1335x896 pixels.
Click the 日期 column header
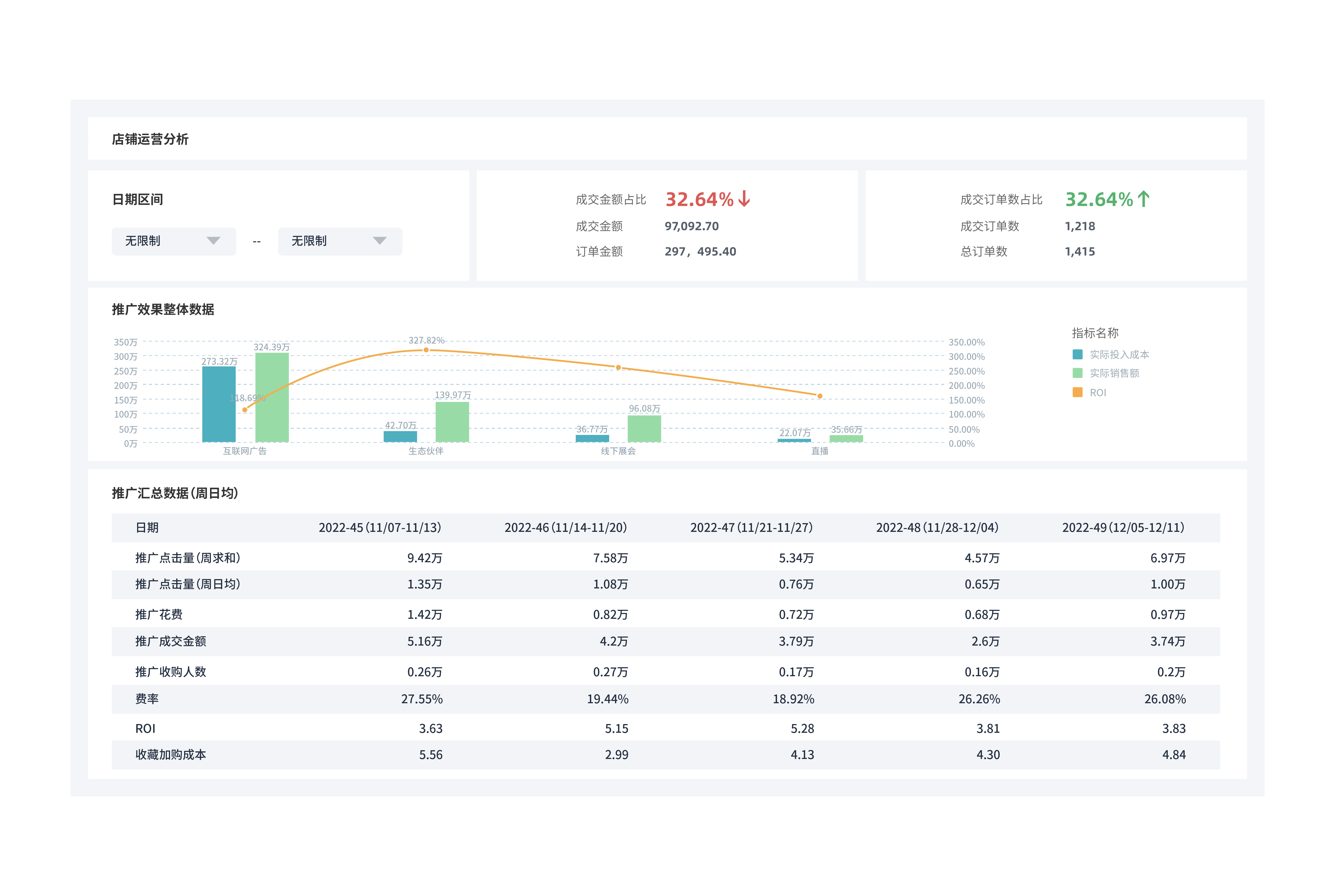147,528
